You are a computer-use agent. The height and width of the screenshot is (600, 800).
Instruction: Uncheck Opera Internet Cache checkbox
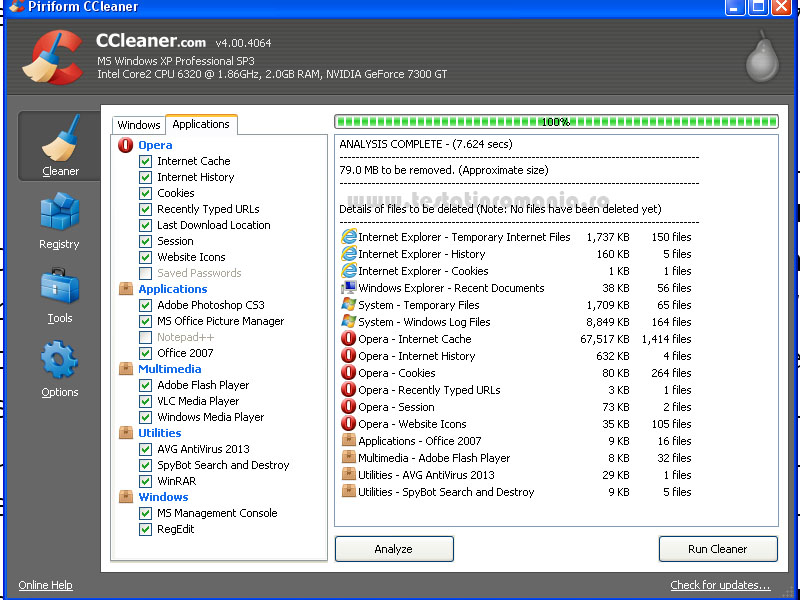coord(146,161)
